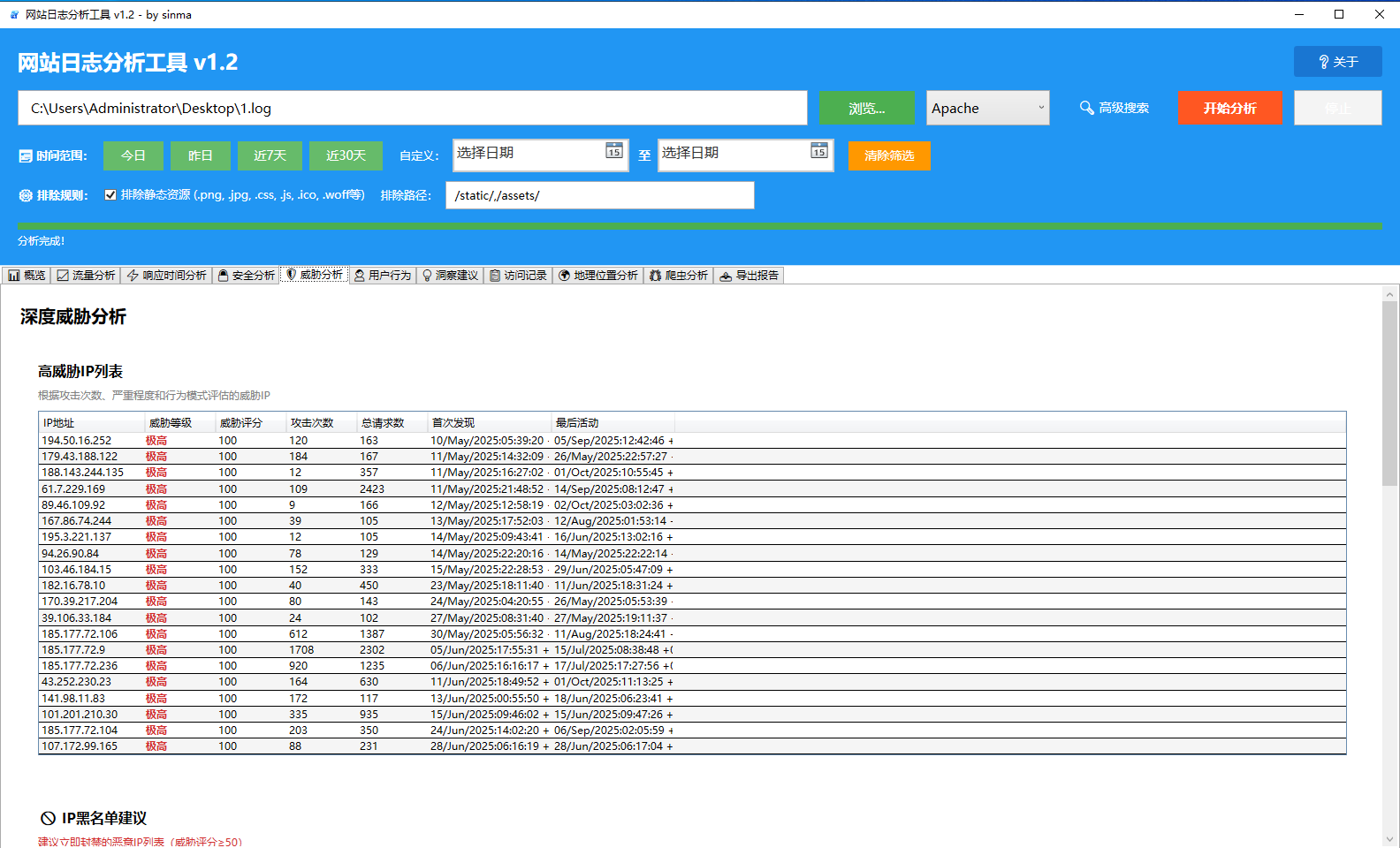Click the end date calendar icon
The width and height of the screenshot is (1400, 848).
(819, 151)
